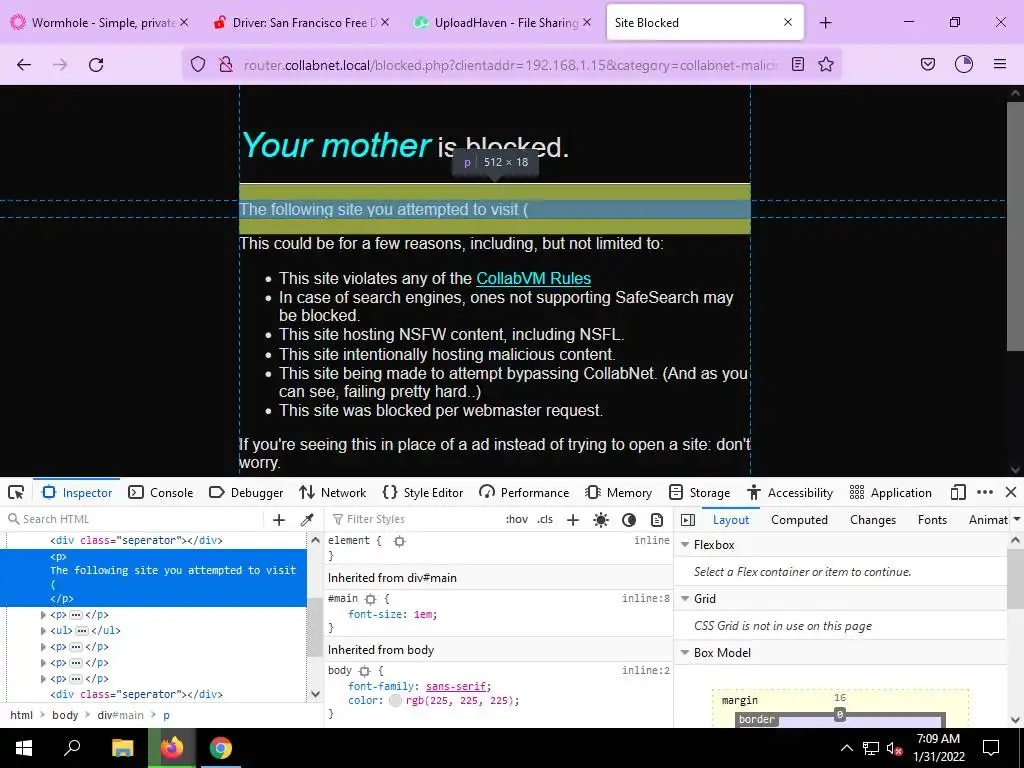This screenshot has width=1024, height=768.
Task: Open File Explorer from taskbar
Action: pyautogui.click(x=122, y=748)
